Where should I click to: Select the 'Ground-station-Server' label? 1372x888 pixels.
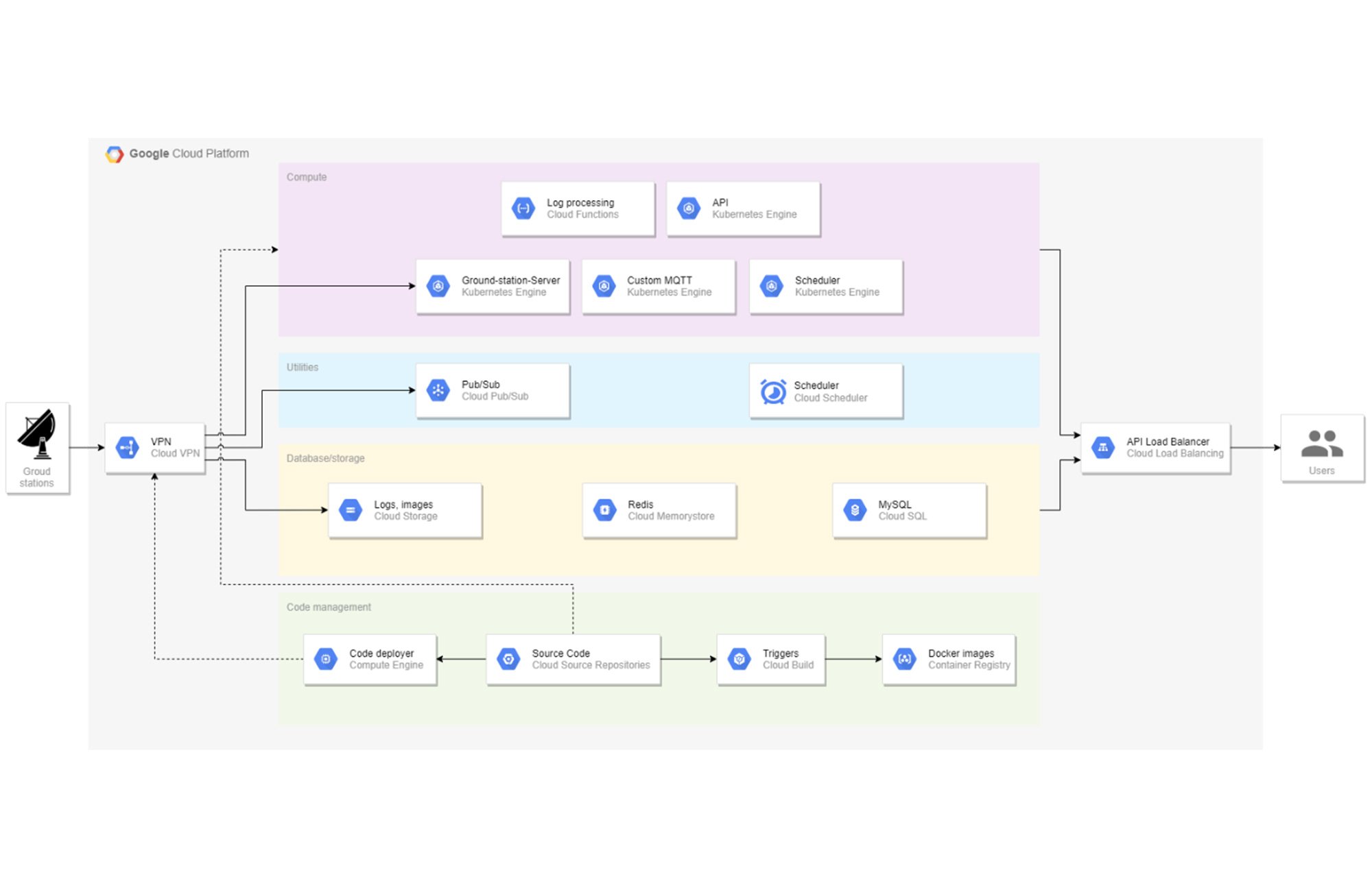[511, 280]
